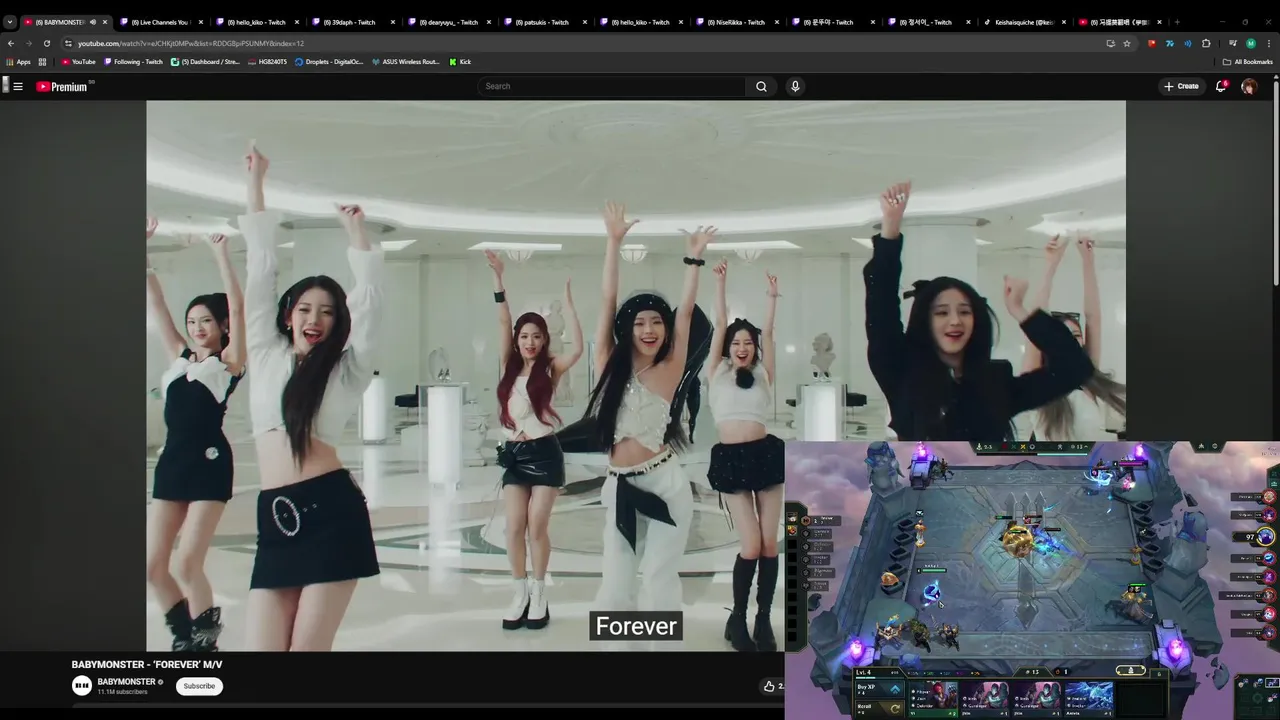The height and width of the screenshot is (720, 1280).
Task: Close the patsukis - Twitch tab
Action: 585,22
